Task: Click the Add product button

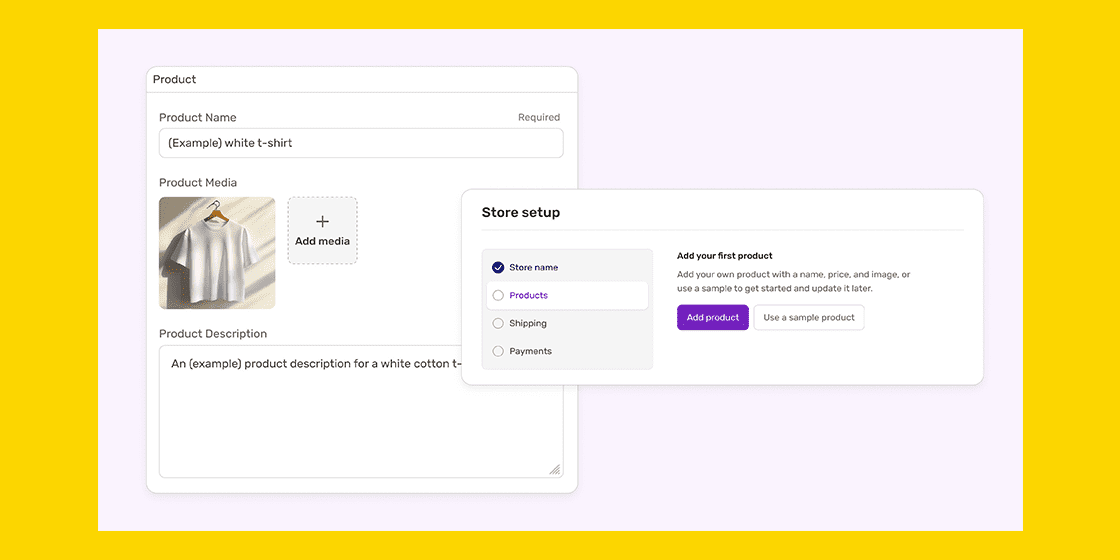Action: tap(713, 317)
